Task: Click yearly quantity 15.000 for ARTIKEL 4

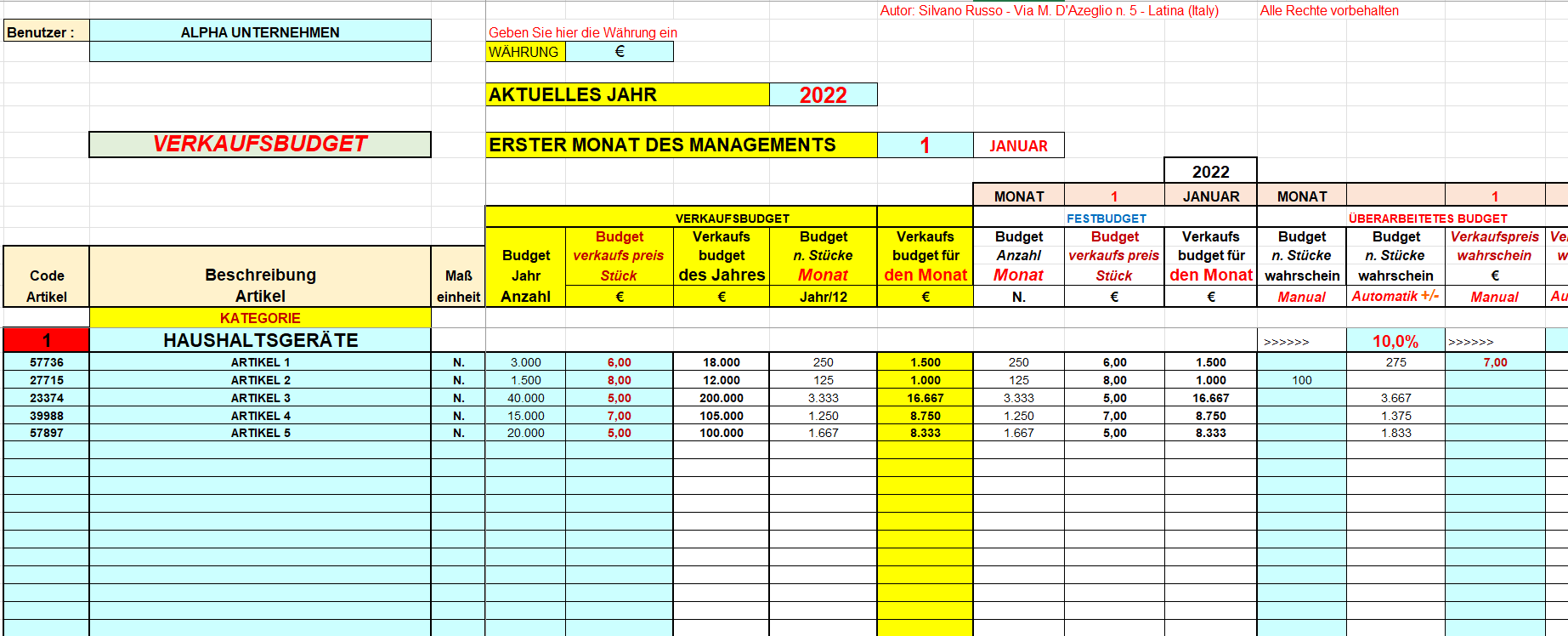Action: tap(525, 416)
